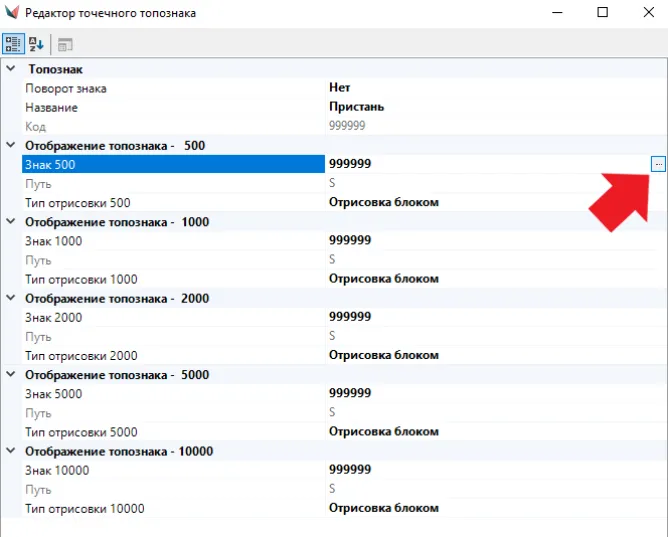Collapse Отображение топознака - 1000 section
The width and height of the screenshot is (668, 537).
click(11, 222)
